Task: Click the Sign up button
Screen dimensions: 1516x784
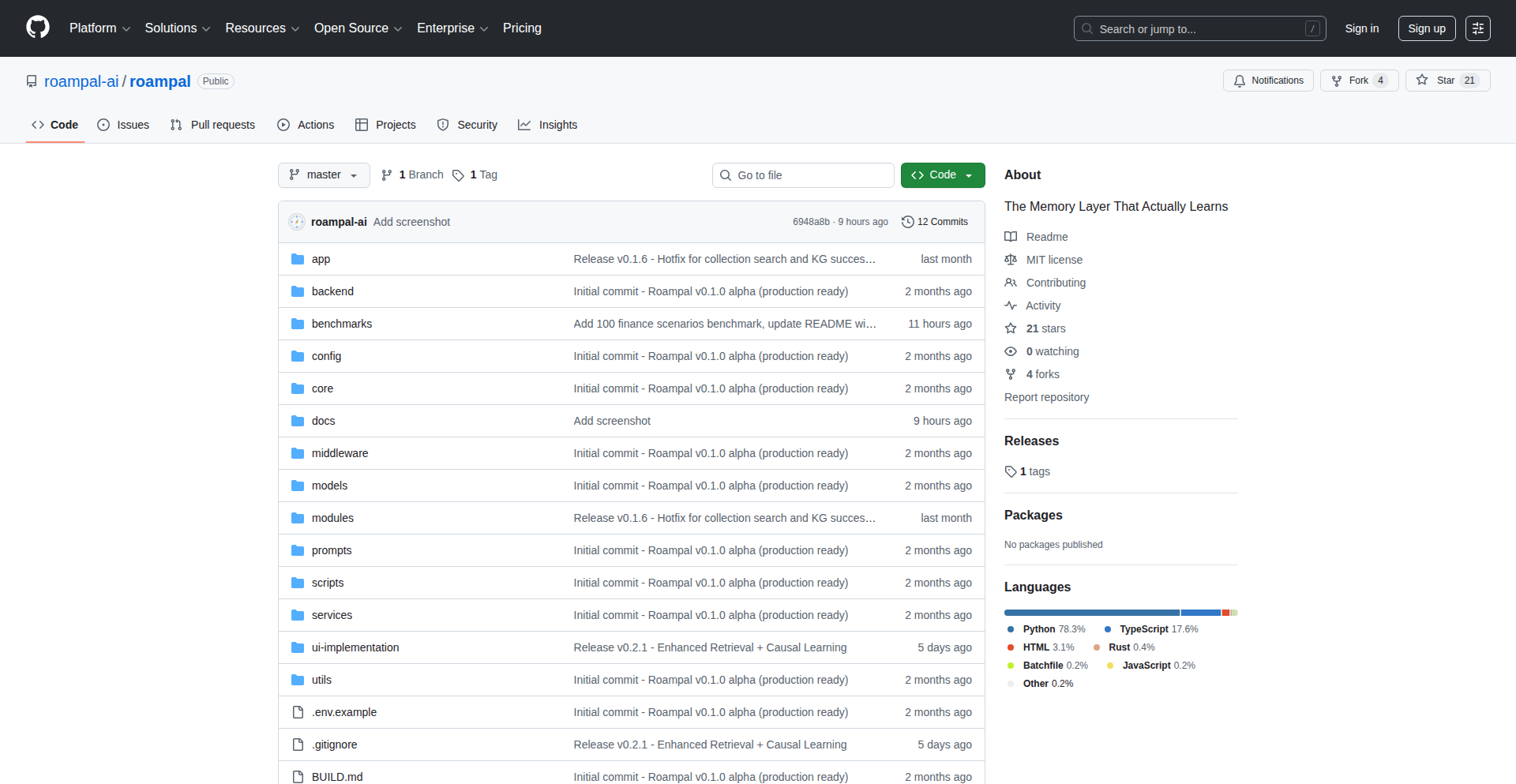Action: click(x=1427, y=28)
